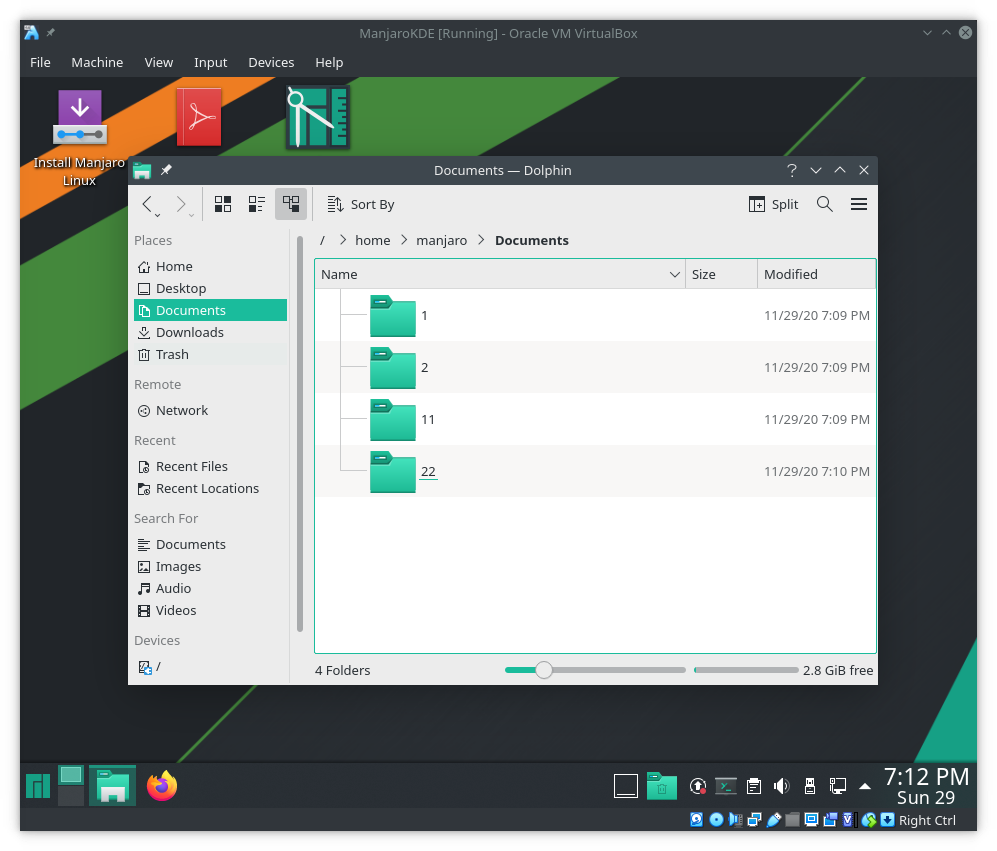Expand hidden system tray icons arrow
997x851 pixels.
[x=865, y=787]
